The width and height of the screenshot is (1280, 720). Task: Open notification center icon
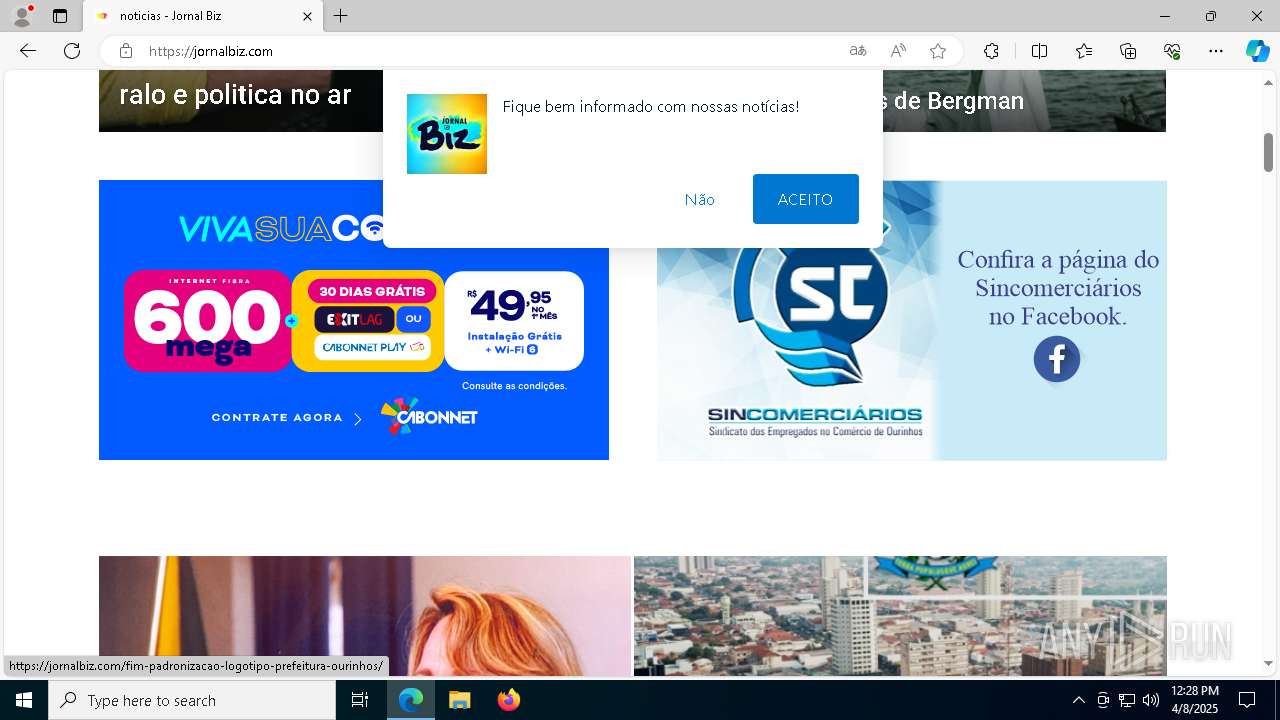[1247, 700]
